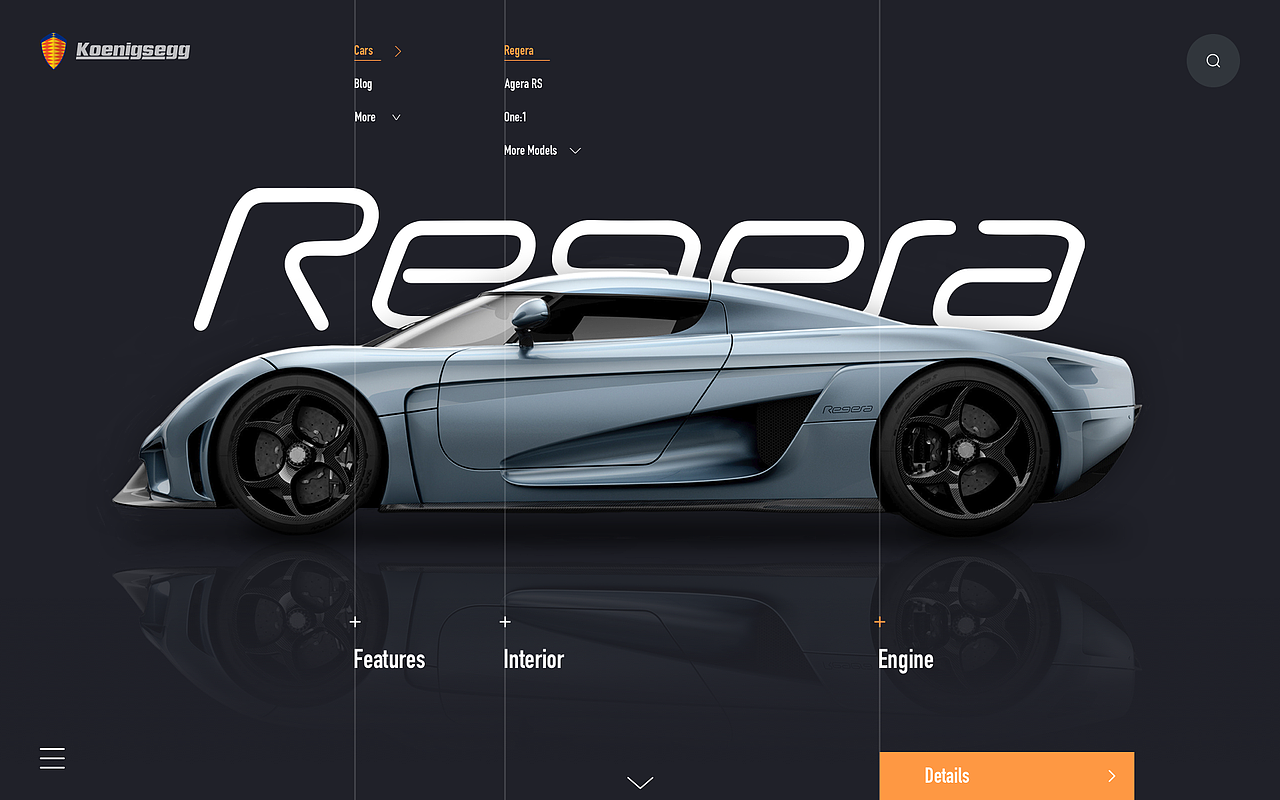Open the Features section
Screen dimensions: 1280x800
(389, 660)
